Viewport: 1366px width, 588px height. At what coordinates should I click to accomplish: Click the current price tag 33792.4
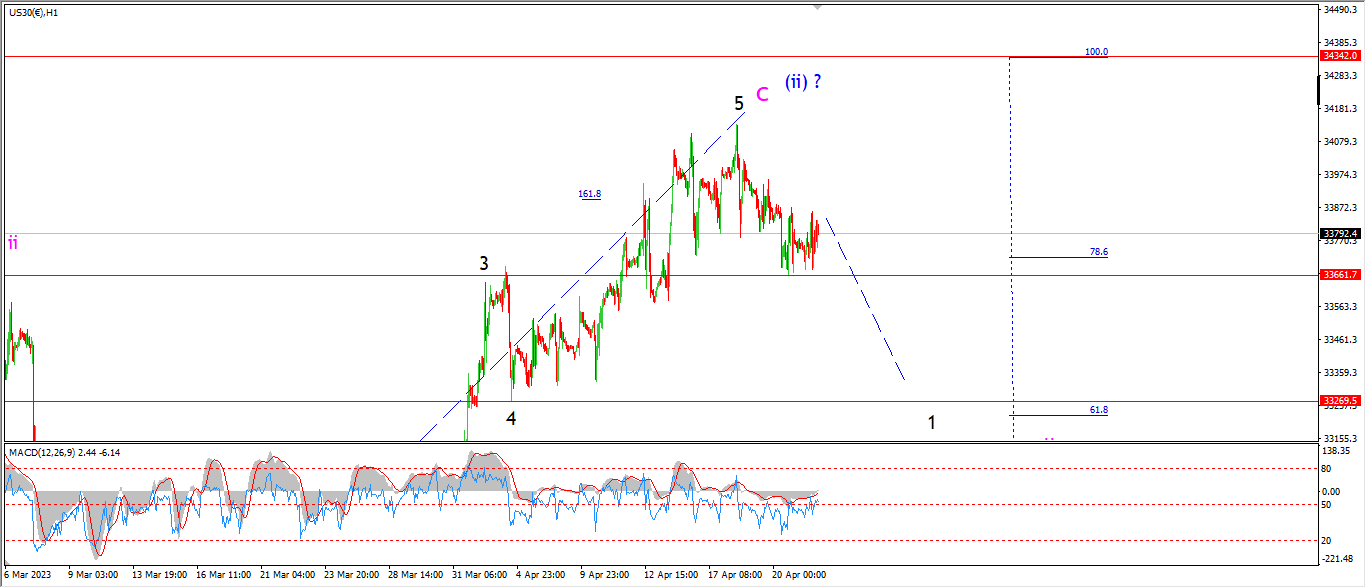point(1340,233)
